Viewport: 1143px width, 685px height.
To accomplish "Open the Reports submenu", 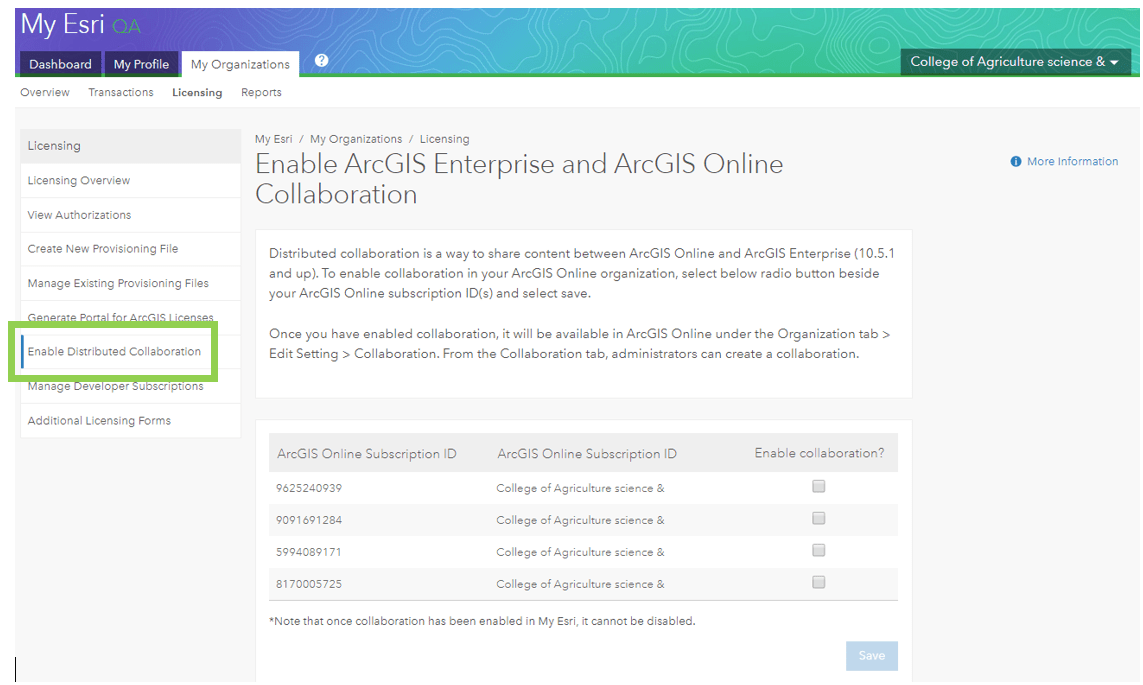I will [x=261, y=93].
